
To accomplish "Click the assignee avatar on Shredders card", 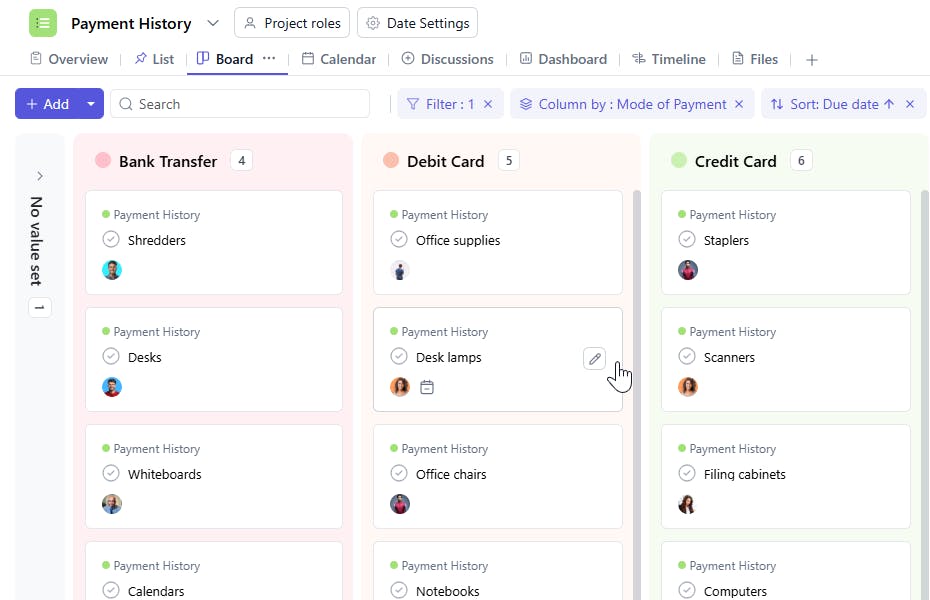I will click(x=112, y=270).
